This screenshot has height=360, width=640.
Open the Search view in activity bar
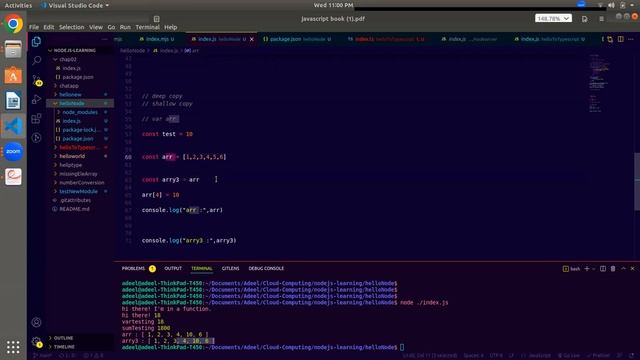[36, 61]
